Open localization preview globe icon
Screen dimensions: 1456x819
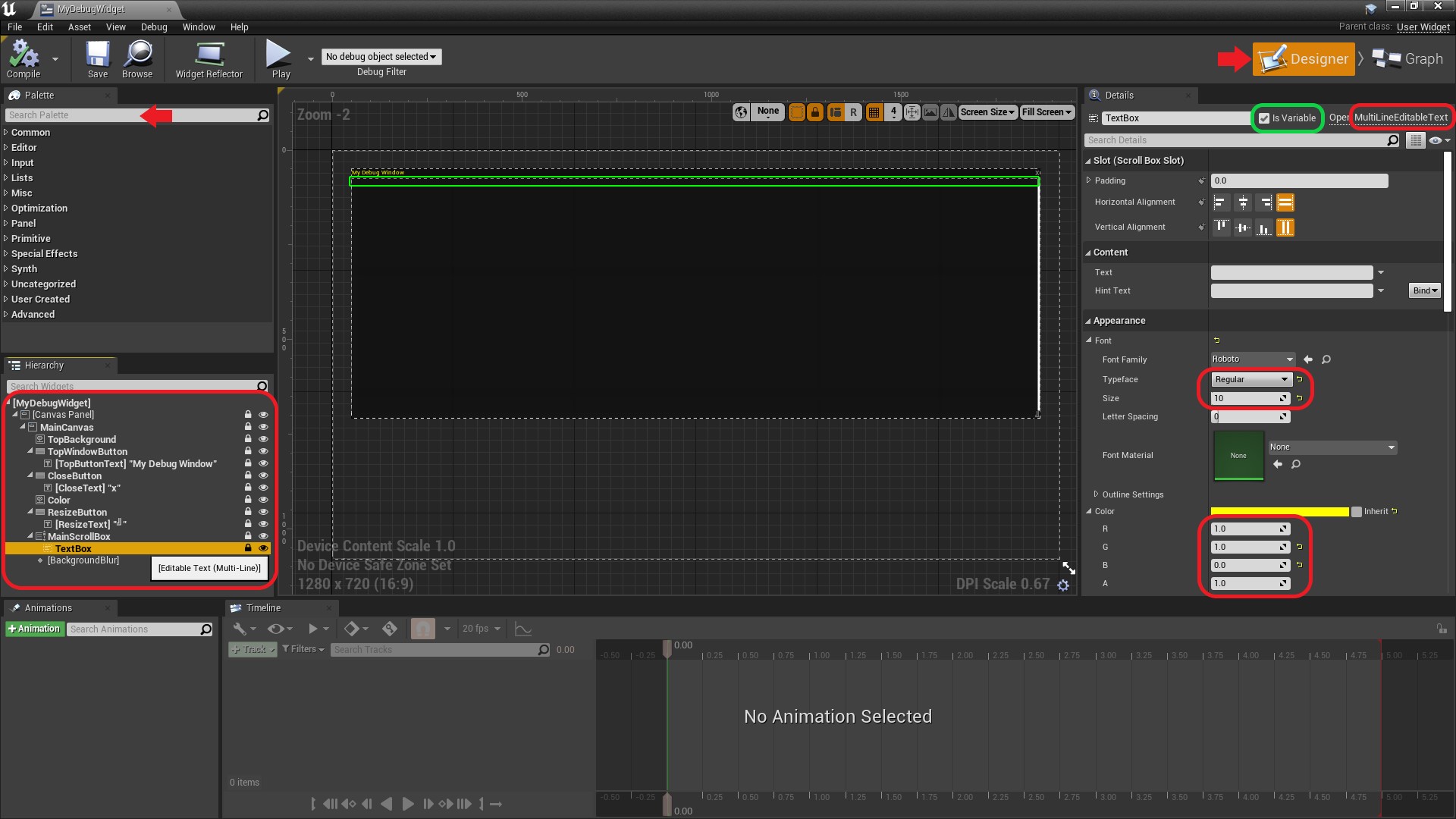click(x=741, y=112)
